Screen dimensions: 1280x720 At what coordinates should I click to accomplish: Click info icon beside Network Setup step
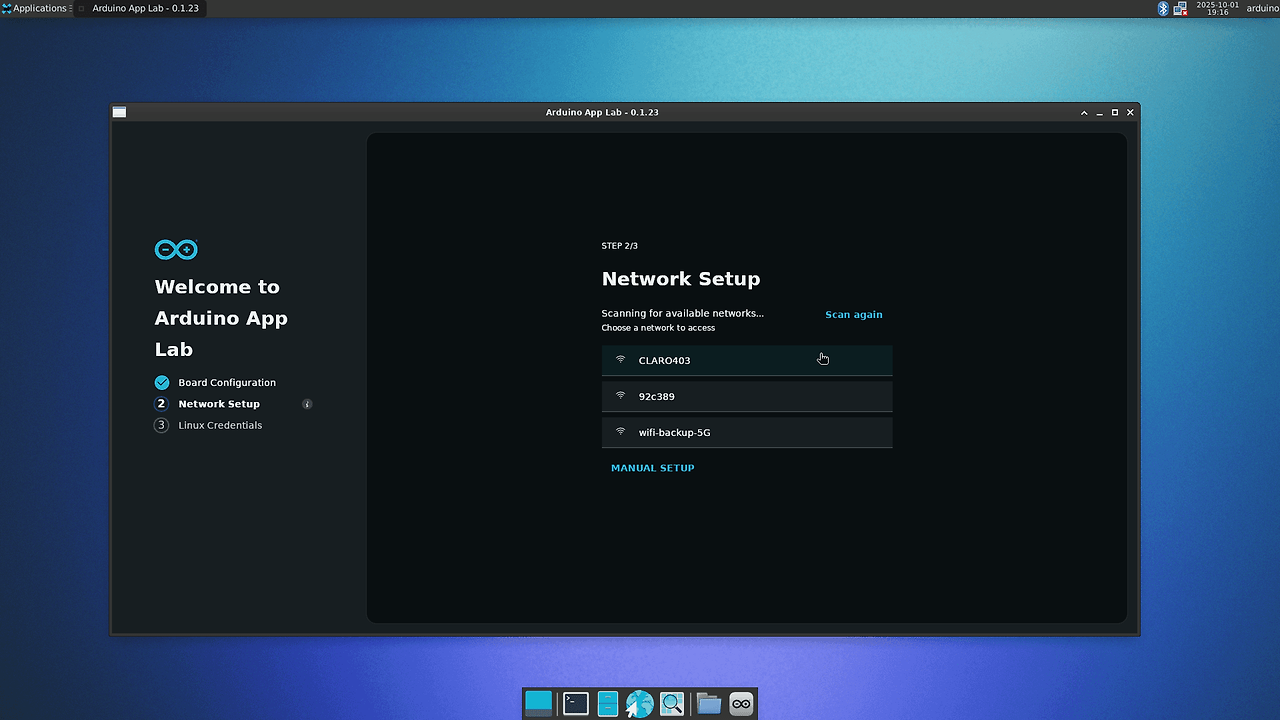pos(307,404)
